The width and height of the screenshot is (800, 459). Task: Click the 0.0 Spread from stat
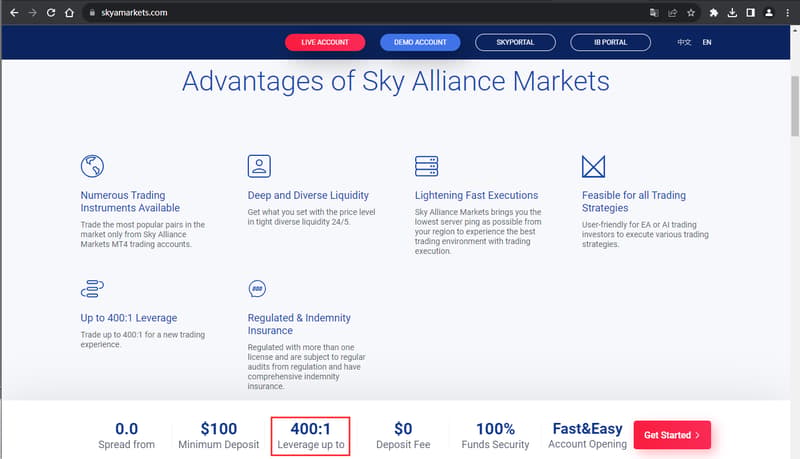point(127,436)
